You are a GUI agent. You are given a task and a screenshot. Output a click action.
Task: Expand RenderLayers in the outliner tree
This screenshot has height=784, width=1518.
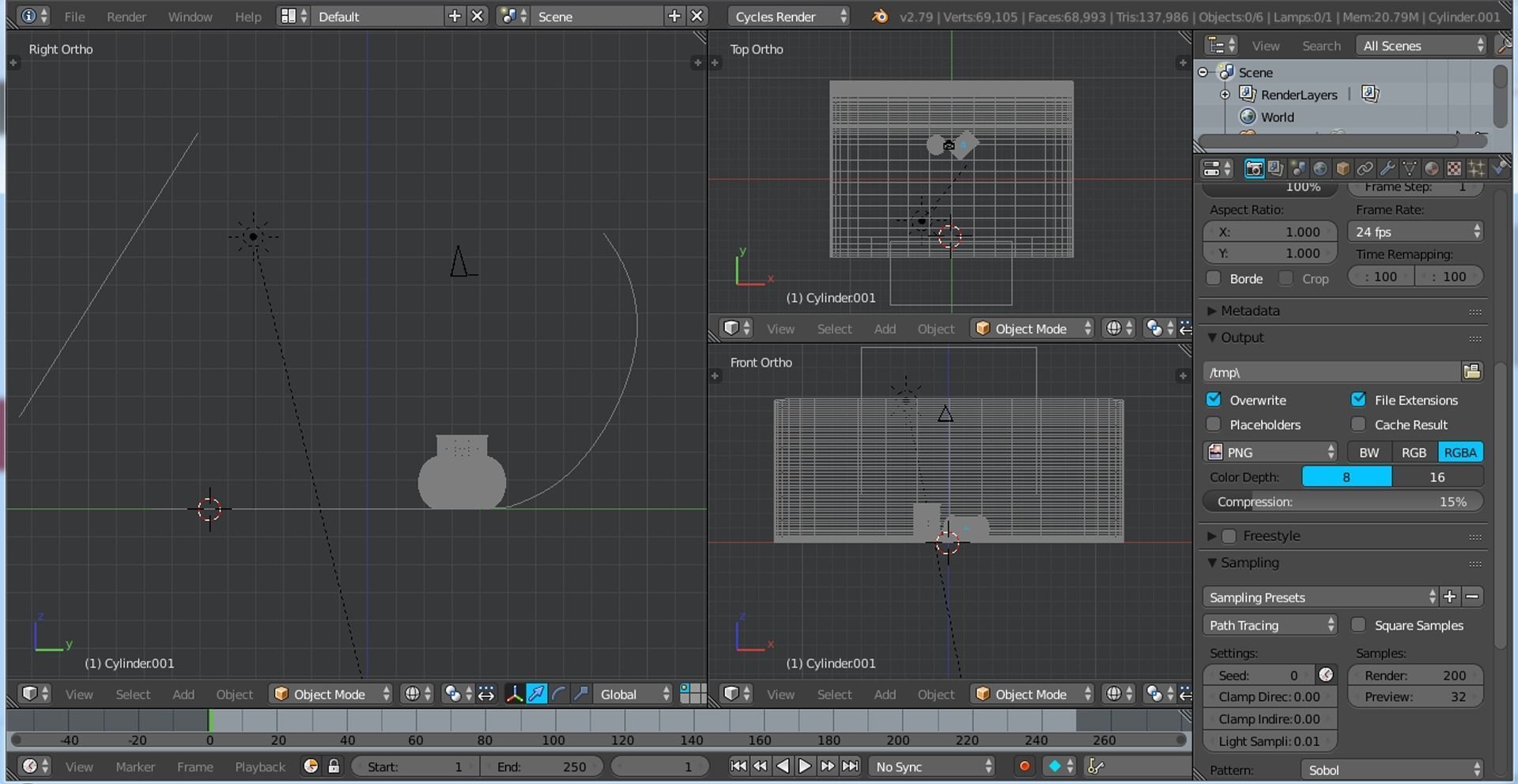(x=1225, y=95)
